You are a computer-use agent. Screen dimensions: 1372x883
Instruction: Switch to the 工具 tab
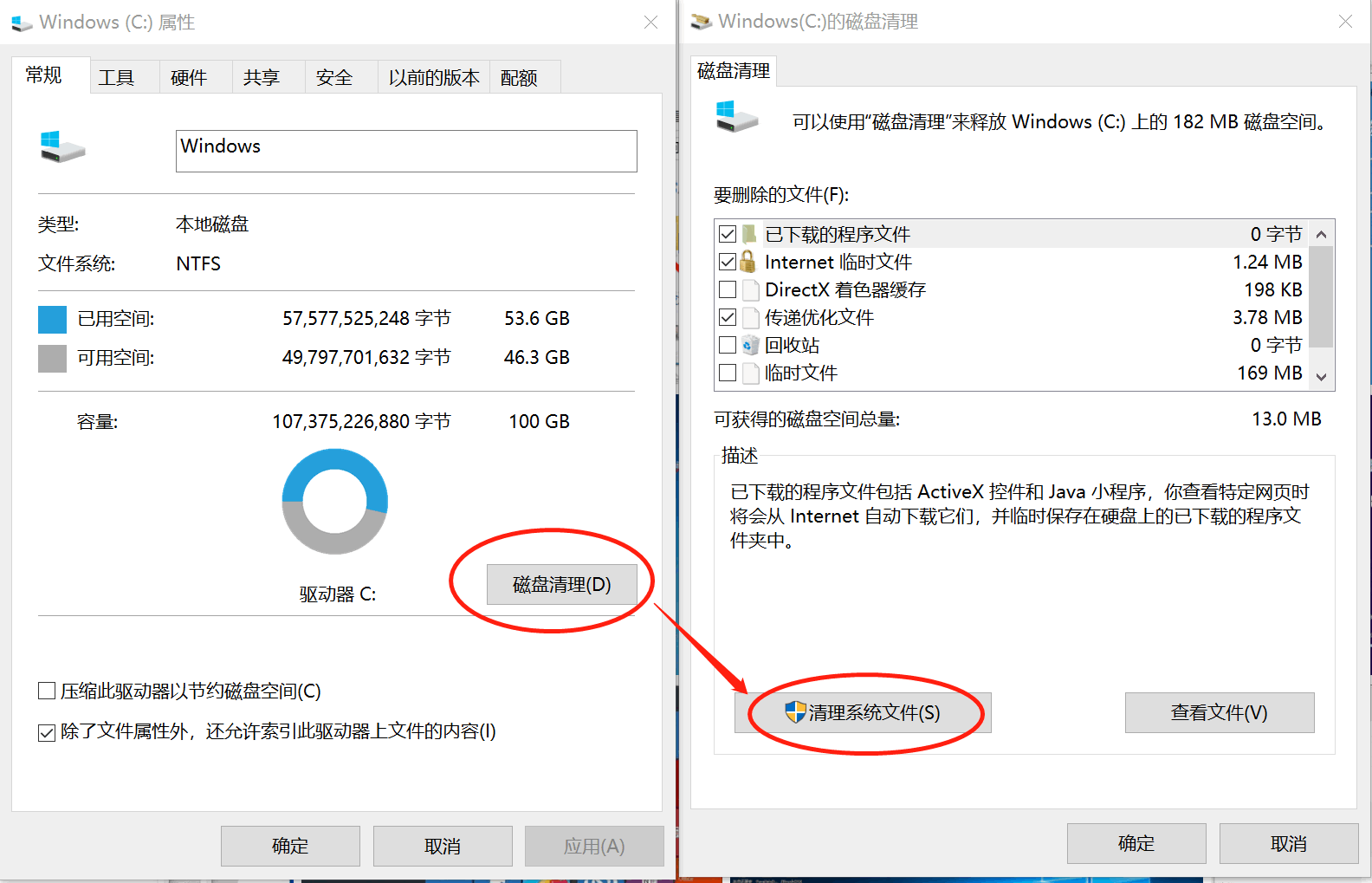[116, 78]
